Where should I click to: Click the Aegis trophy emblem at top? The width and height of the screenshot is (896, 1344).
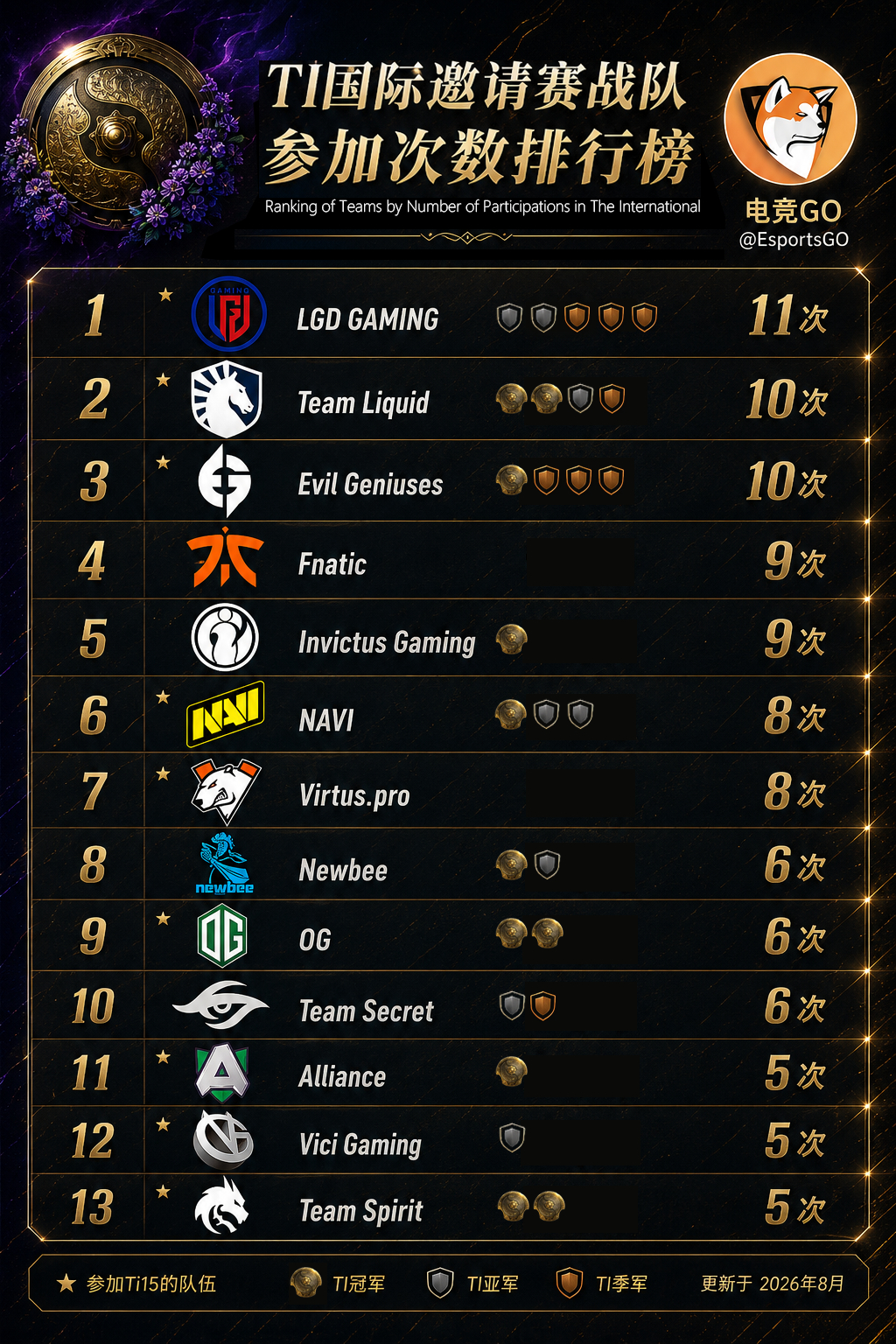pos(116,136)
